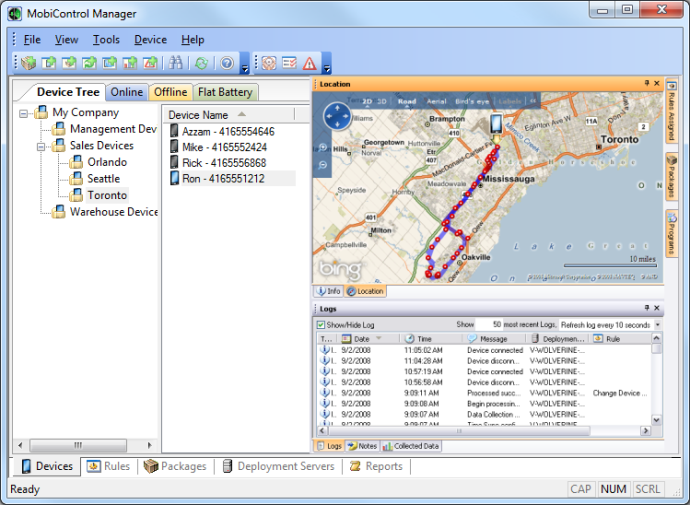Open the Collected Data tab
The width and height of the screenshot is (690, 505).
pyautogui.click(x=411, y=446)
